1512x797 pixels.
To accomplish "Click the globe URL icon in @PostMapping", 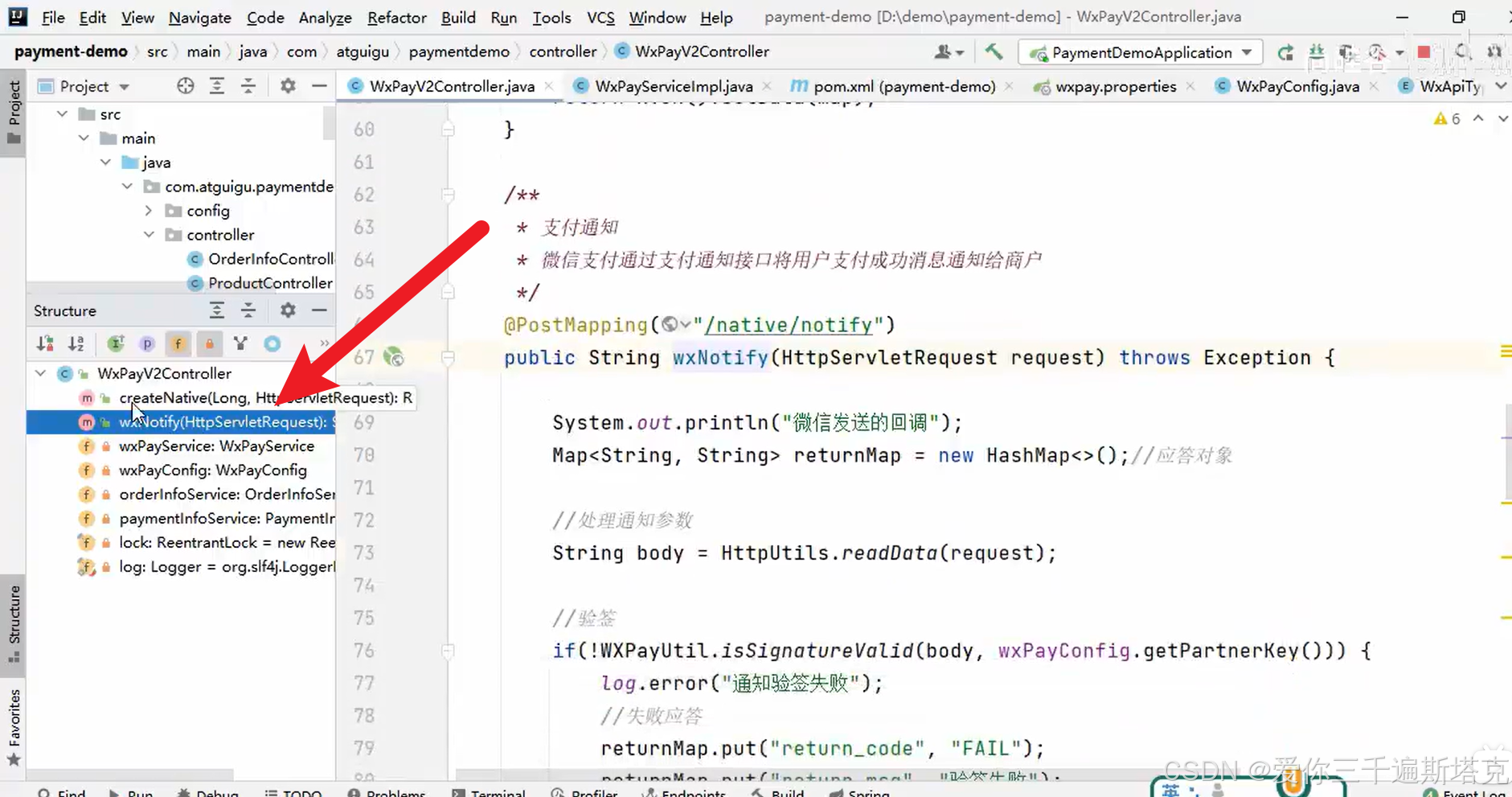I will tap(670, 325).
